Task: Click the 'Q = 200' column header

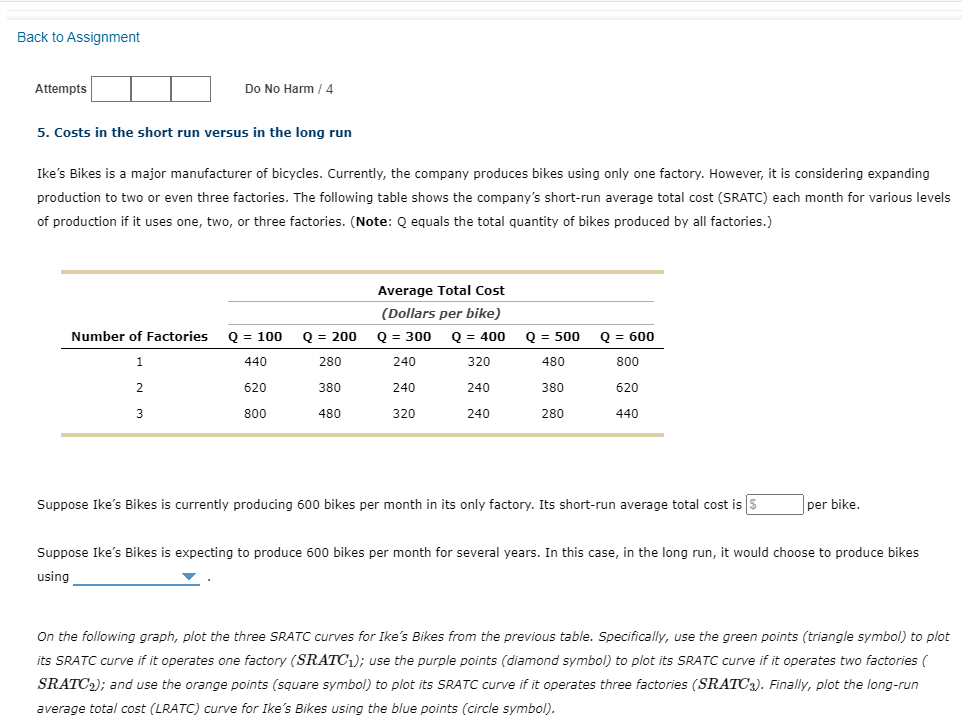Action: (x=329, y=336)
